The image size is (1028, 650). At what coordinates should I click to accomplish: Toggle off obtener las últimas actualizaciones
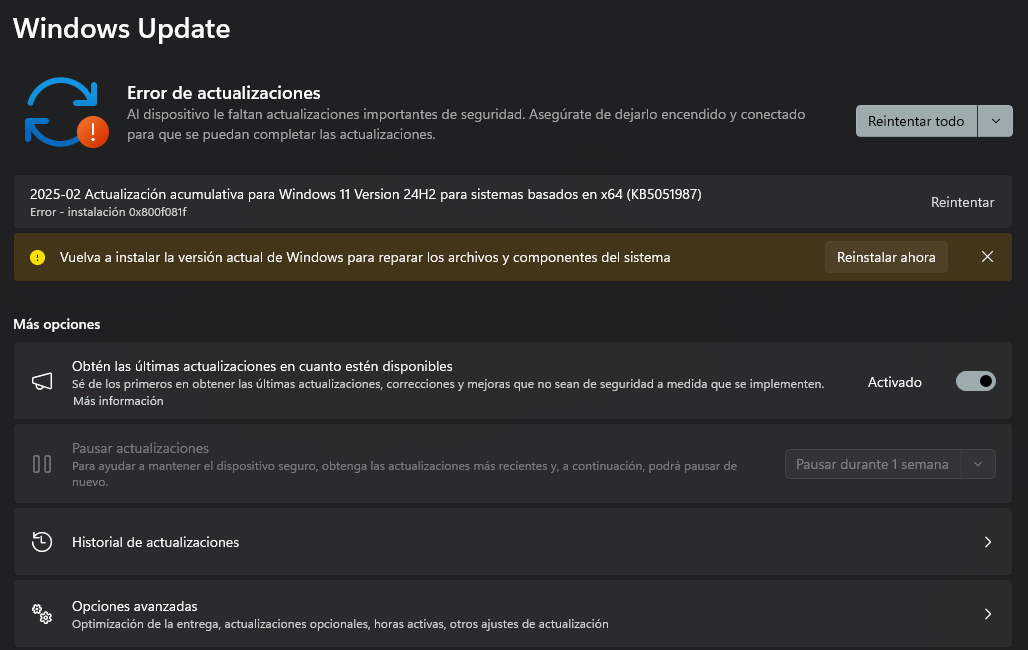click(975, 381)
